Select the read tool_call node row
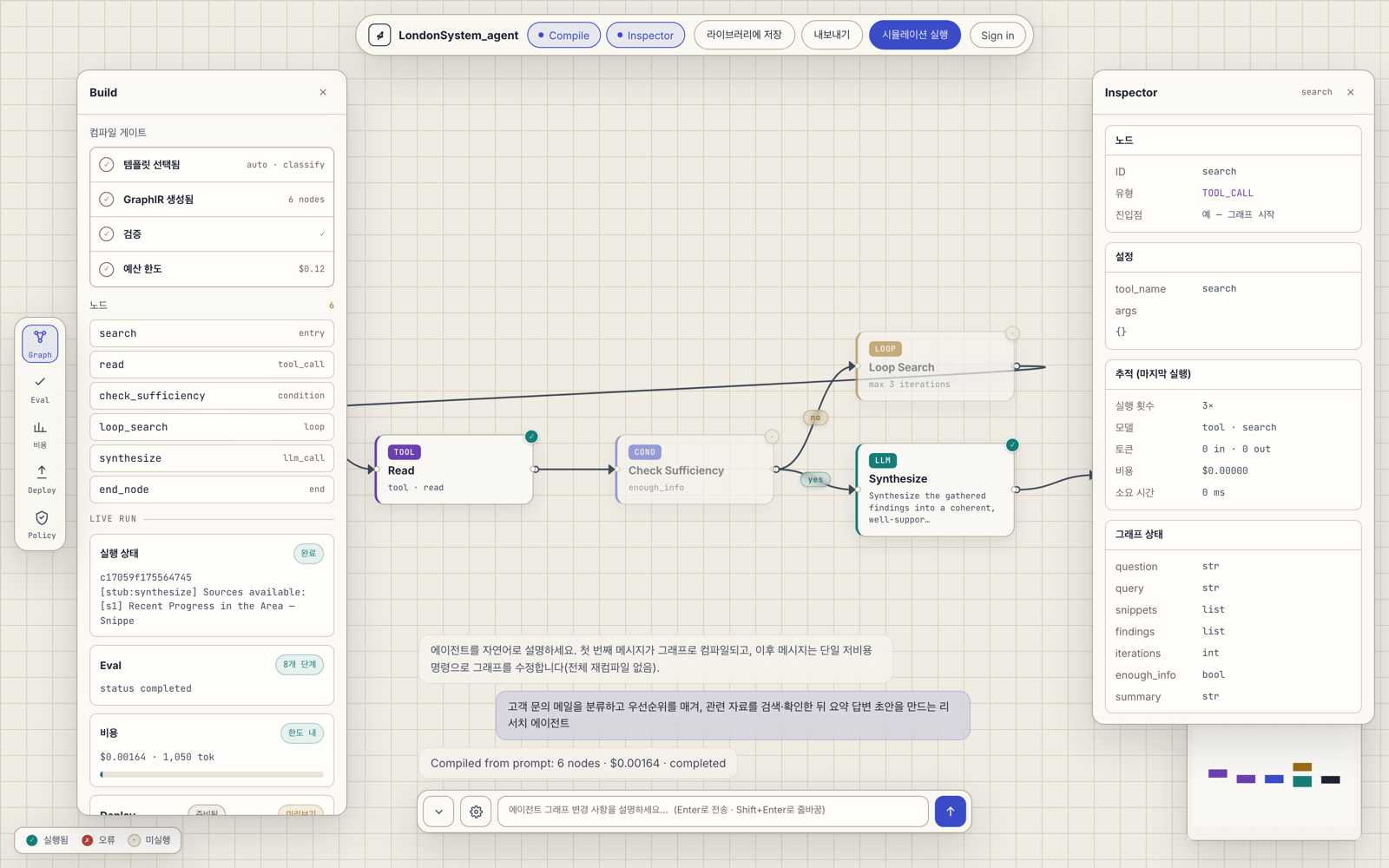 [212, 365]
